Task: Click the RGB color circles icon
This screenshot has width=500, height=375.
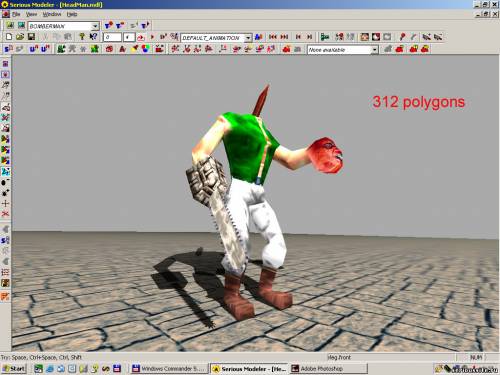Action: coord(146,49)
